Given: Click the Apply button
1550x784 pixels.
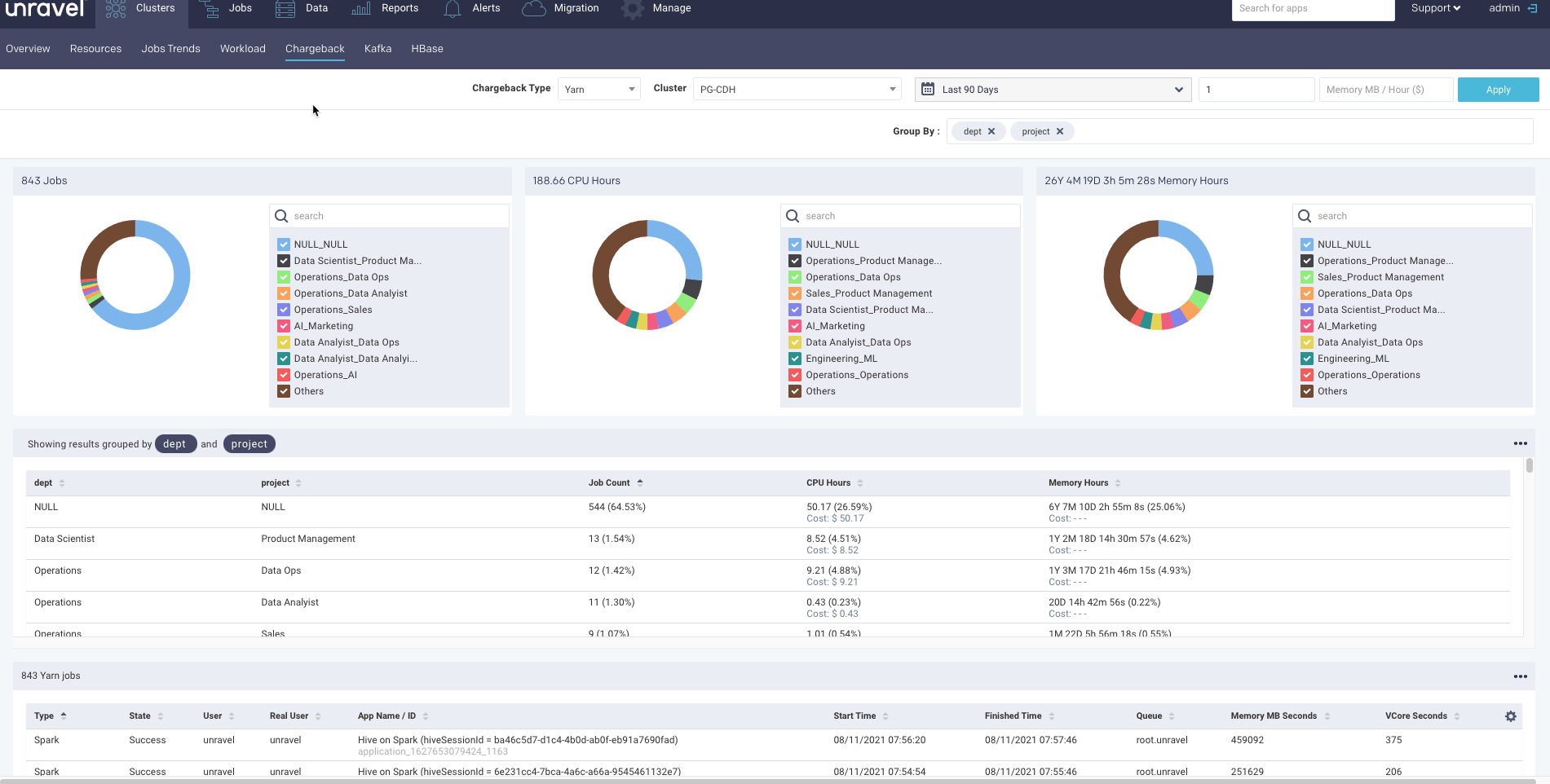Looking at the screenshot, I should point(1498,90).
